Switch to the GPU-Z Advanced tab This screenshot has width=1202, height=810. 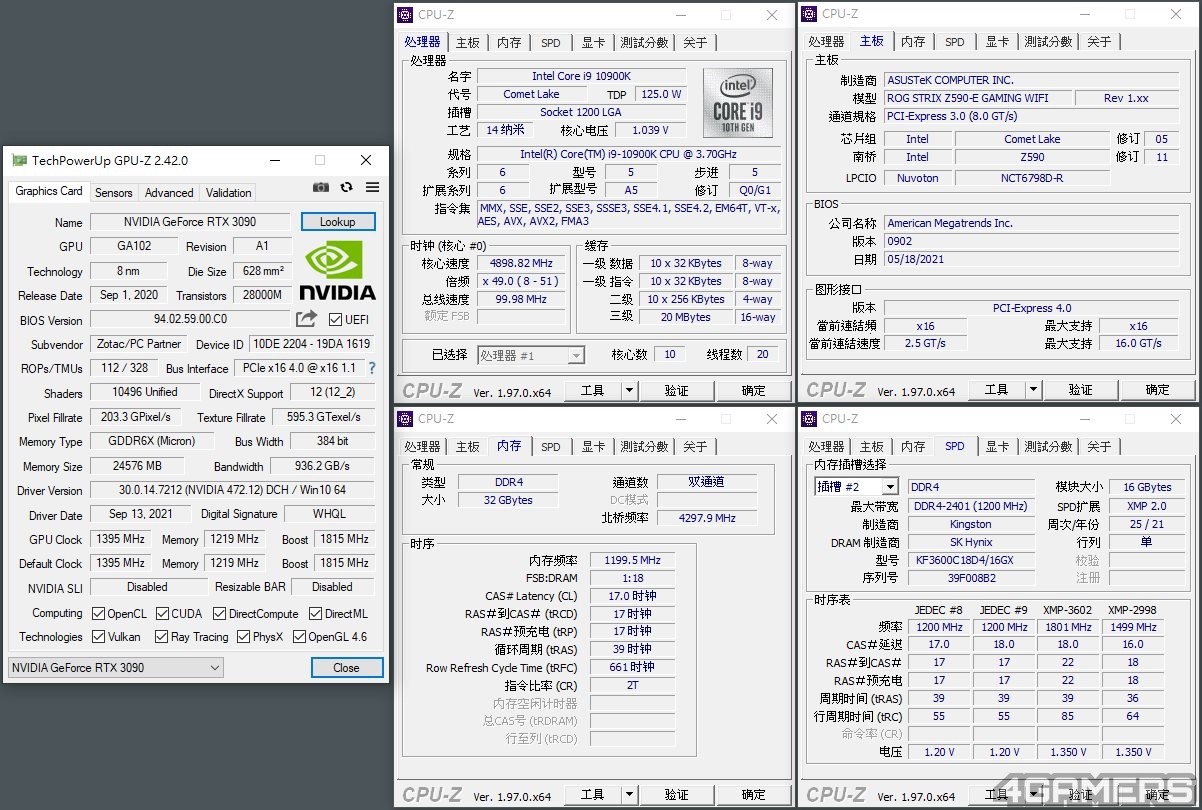169,193
